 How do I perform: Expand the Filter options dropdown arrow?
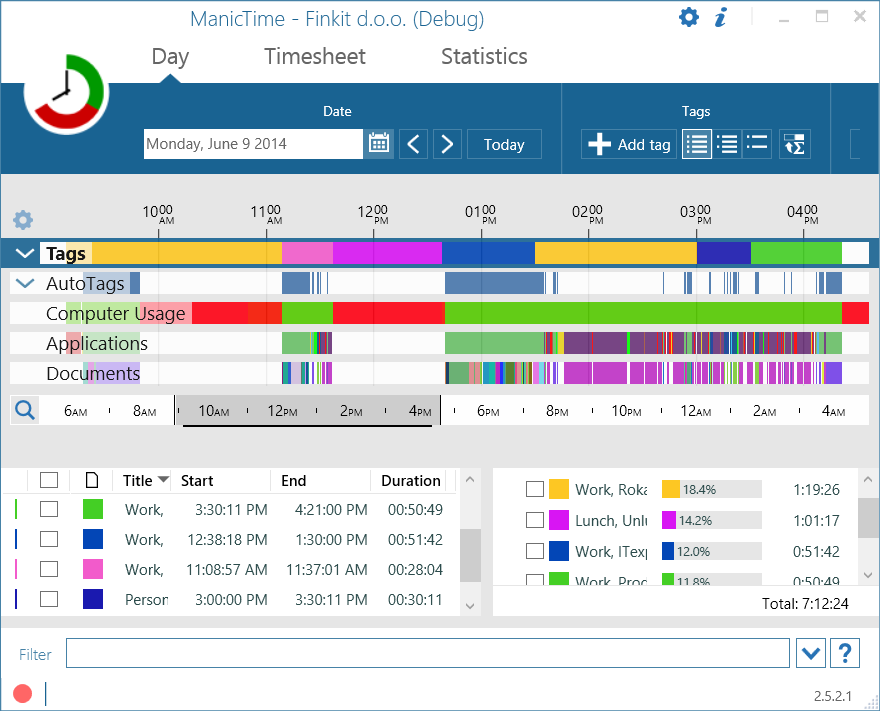[x=811, y=652]
